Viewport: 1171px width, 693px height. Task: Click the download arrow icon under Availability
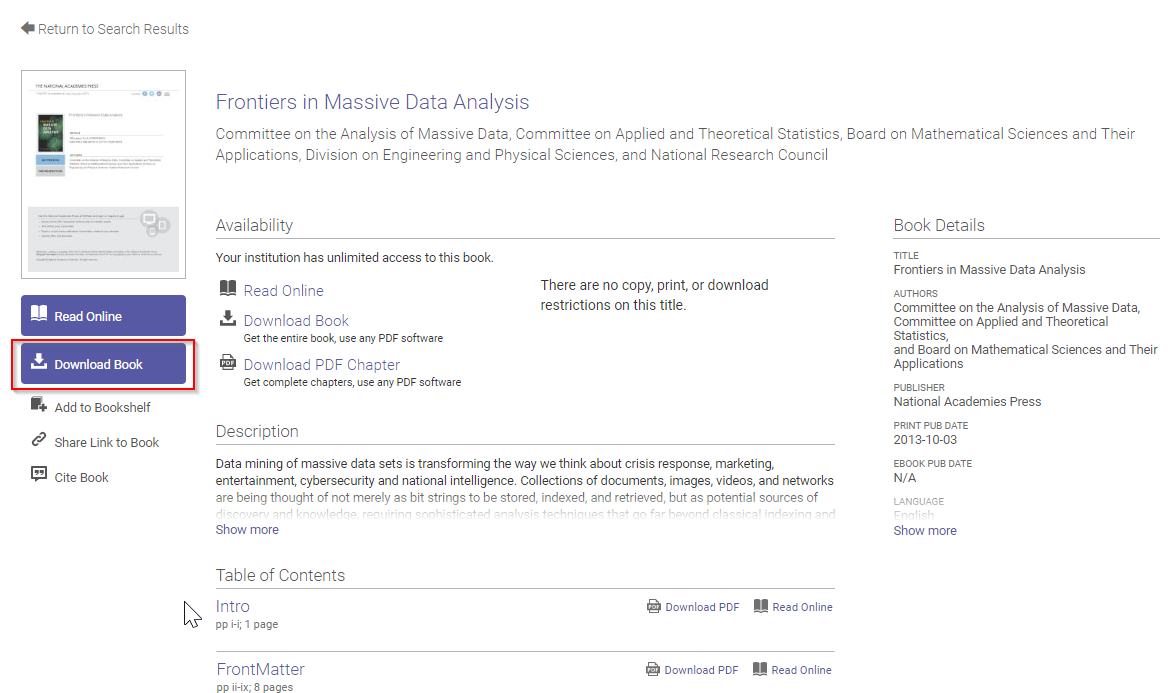pos(228,318)
